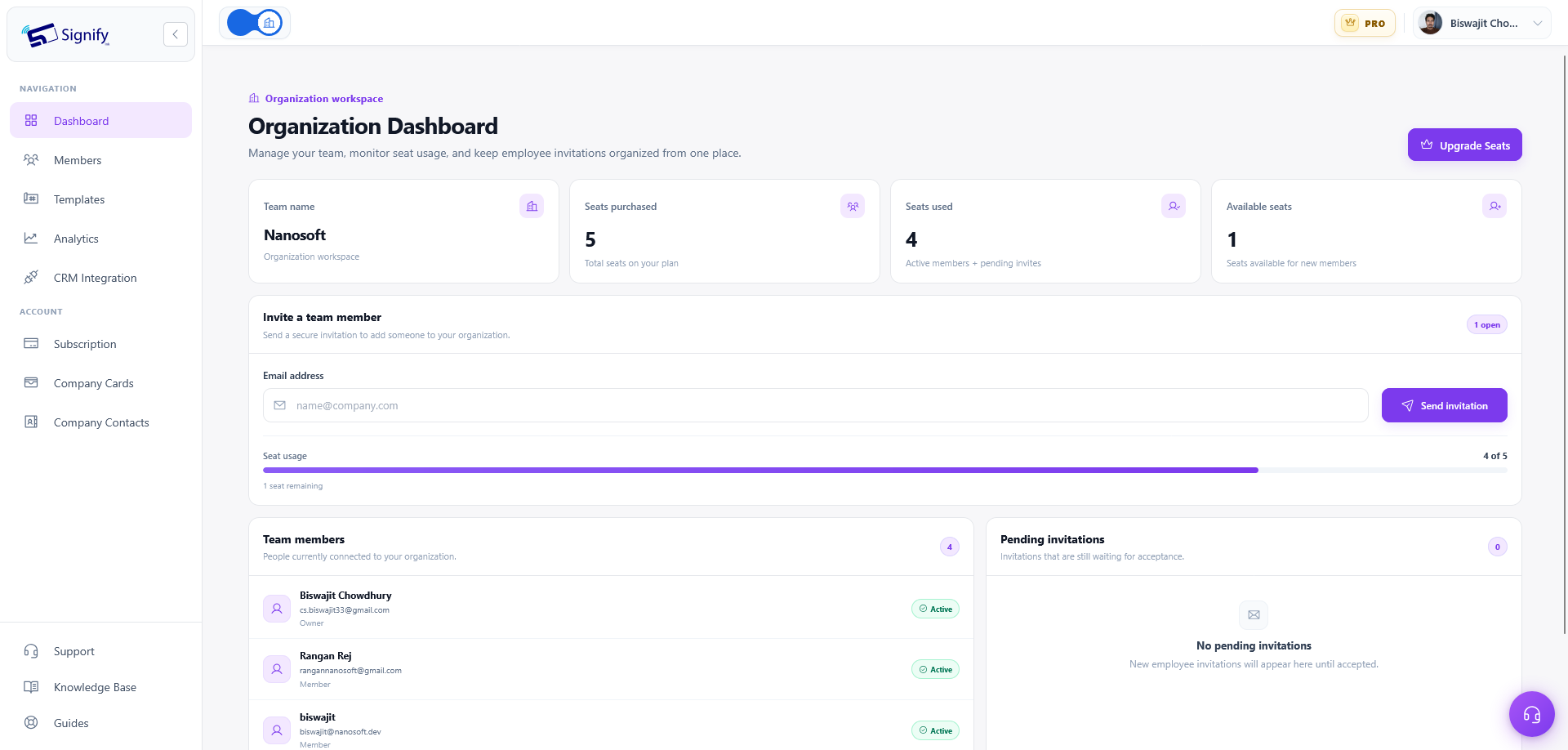Click the Upgrade Seats button
This screenshot has height=750, width=1568.
(x=1464, y=145)
